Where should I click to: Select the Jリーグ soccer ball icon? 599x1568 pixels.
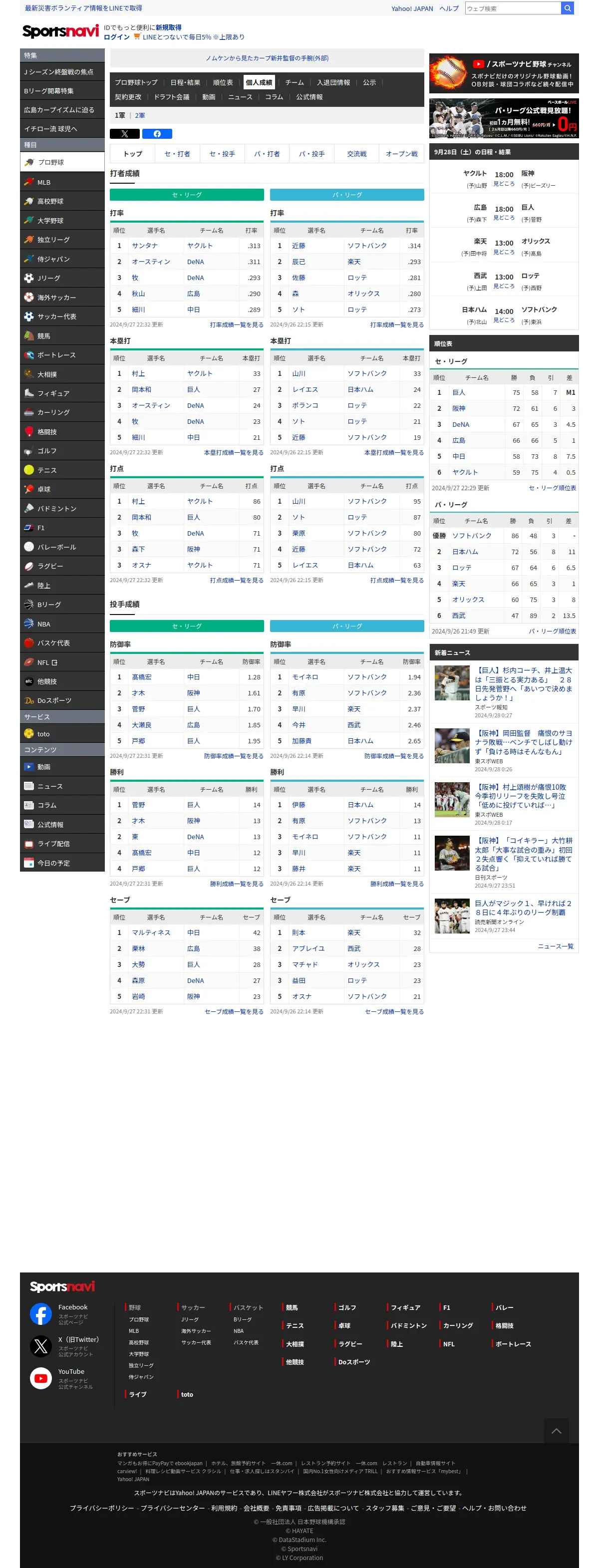tap(28, 278)
